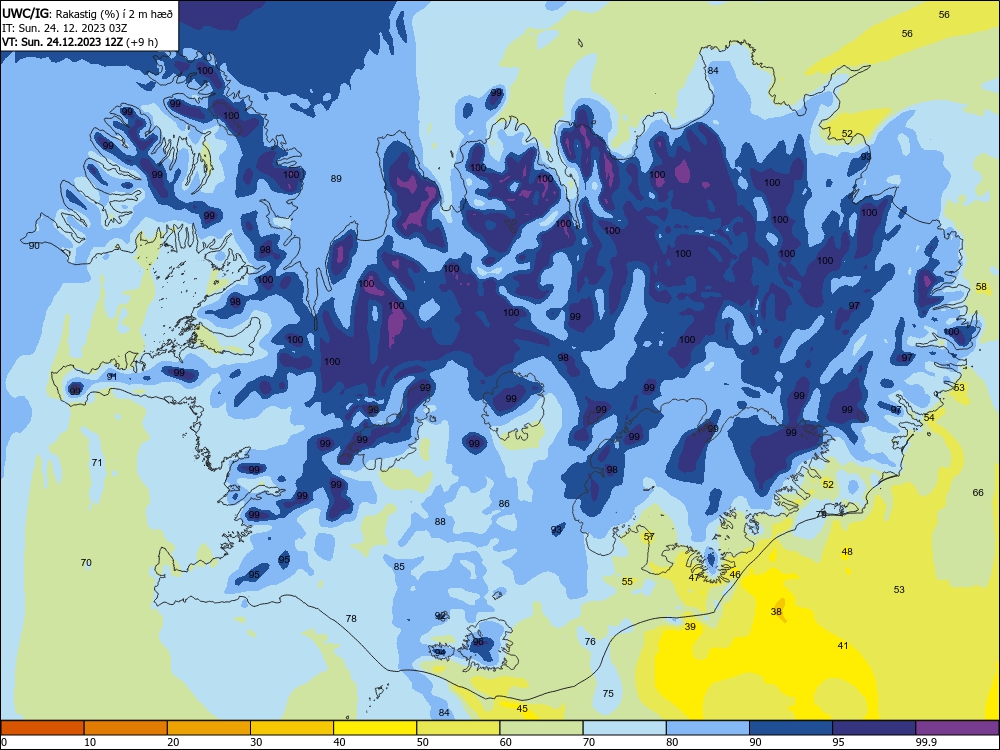The height and width of the screenshot is (750, 1000).
Task: Click the 'UWC/IG: Rakastig (%) í 2 m hæð' title
Action: [x=87, y=13]
